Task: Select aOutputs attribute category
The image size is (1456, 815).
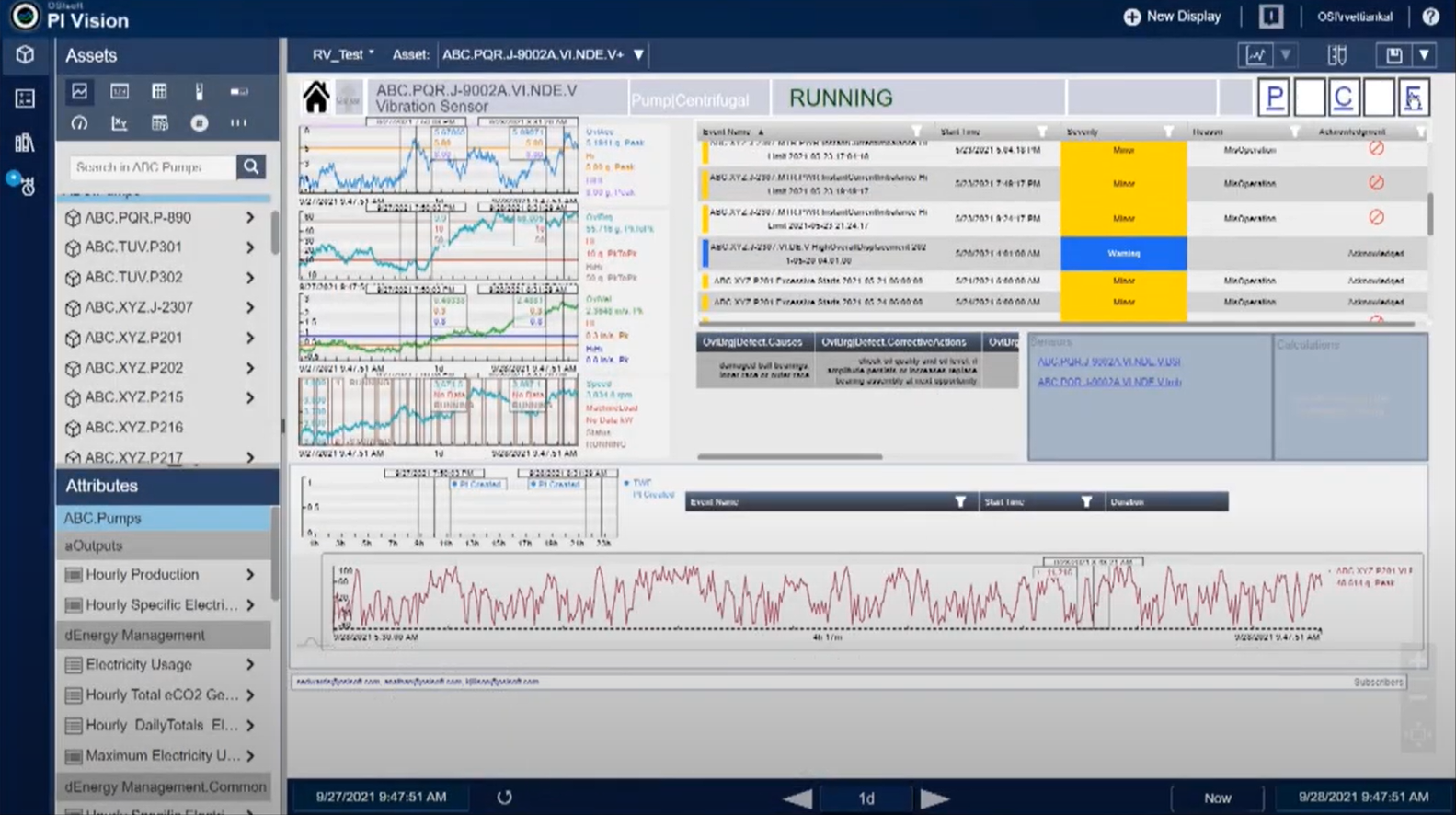Action: coord(165,545)
